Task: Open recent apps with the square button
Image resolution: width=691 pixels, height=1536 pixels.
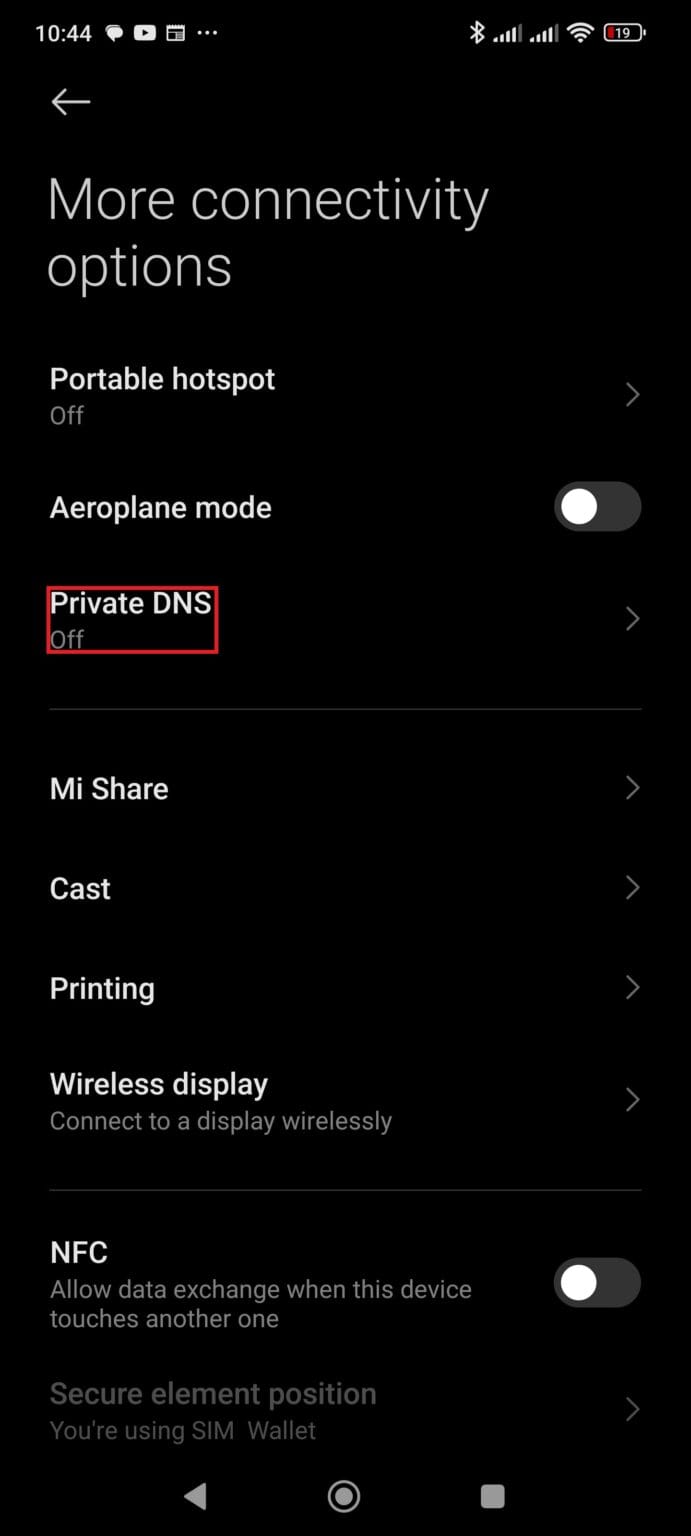Action: tap(492, 1496)
